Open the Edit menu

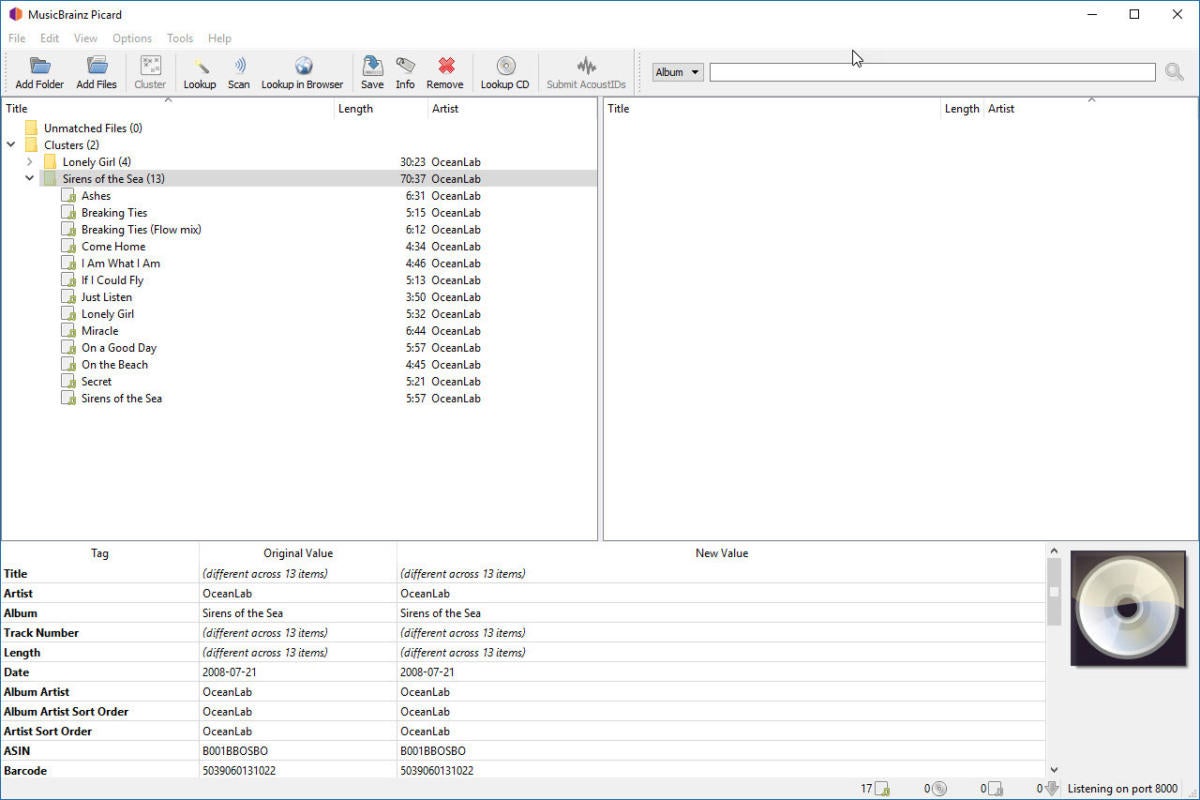[x=50, y=38]
